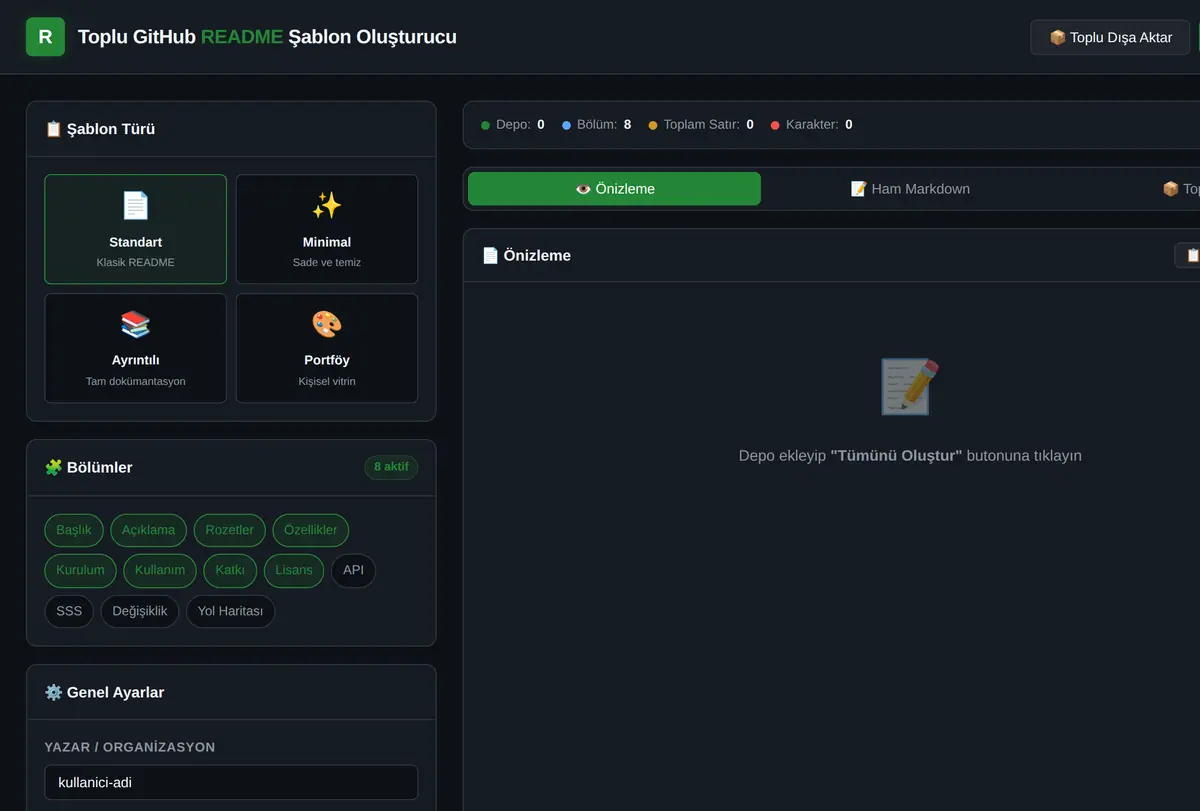The image size is (1200, 811).
Task: Disable the Lisans section chip
Action: click(294, 570)
